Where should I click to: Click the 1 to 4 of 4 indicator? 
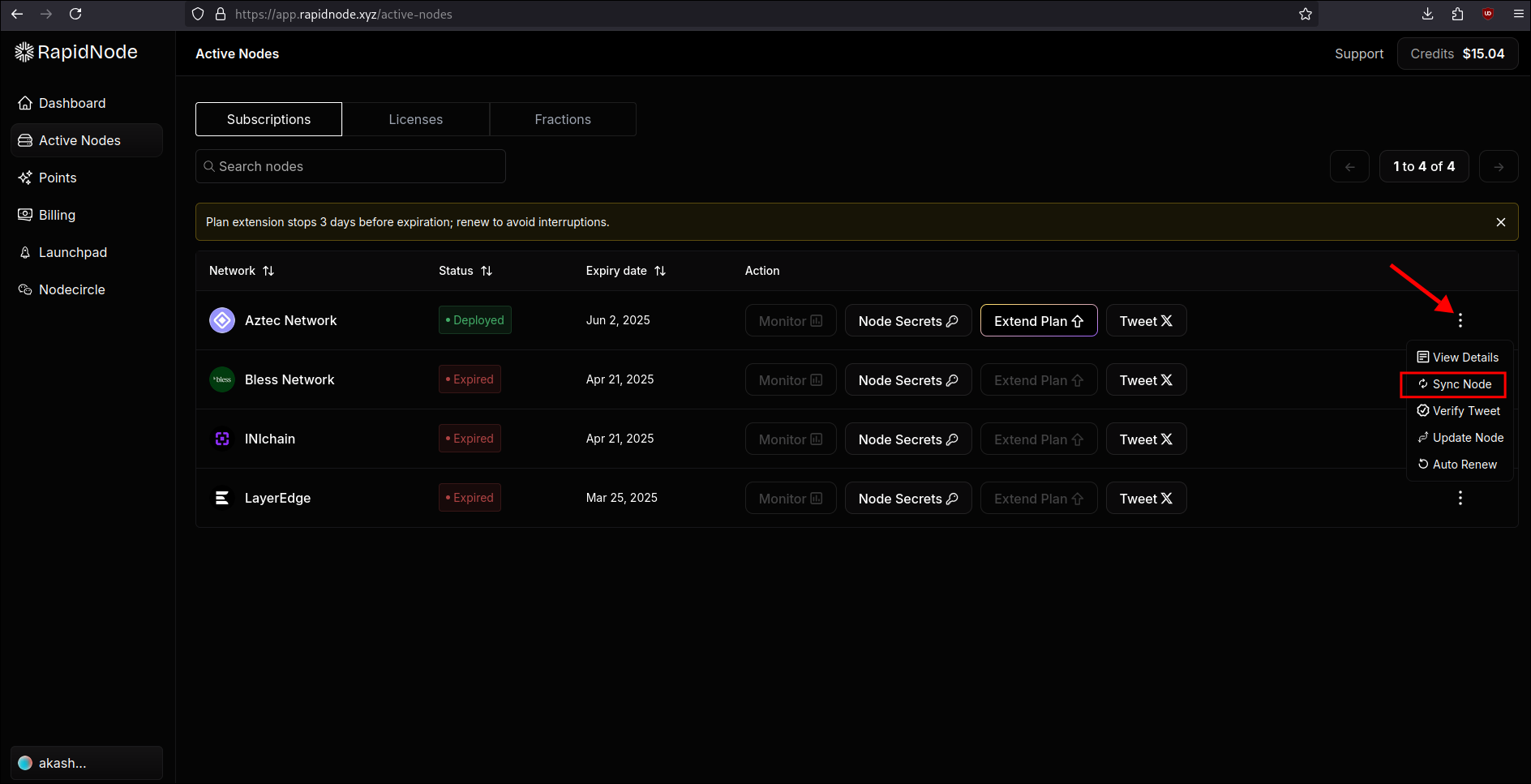pyautogui.click(x=1424, y=166)
